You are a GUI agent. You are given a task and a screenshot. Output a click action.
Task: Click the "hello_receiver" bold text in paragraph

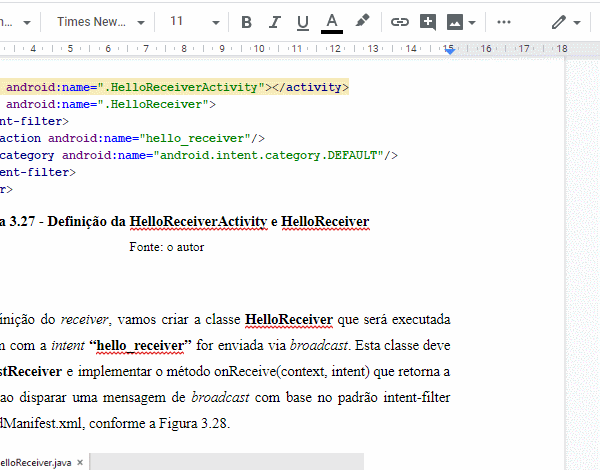140,346
